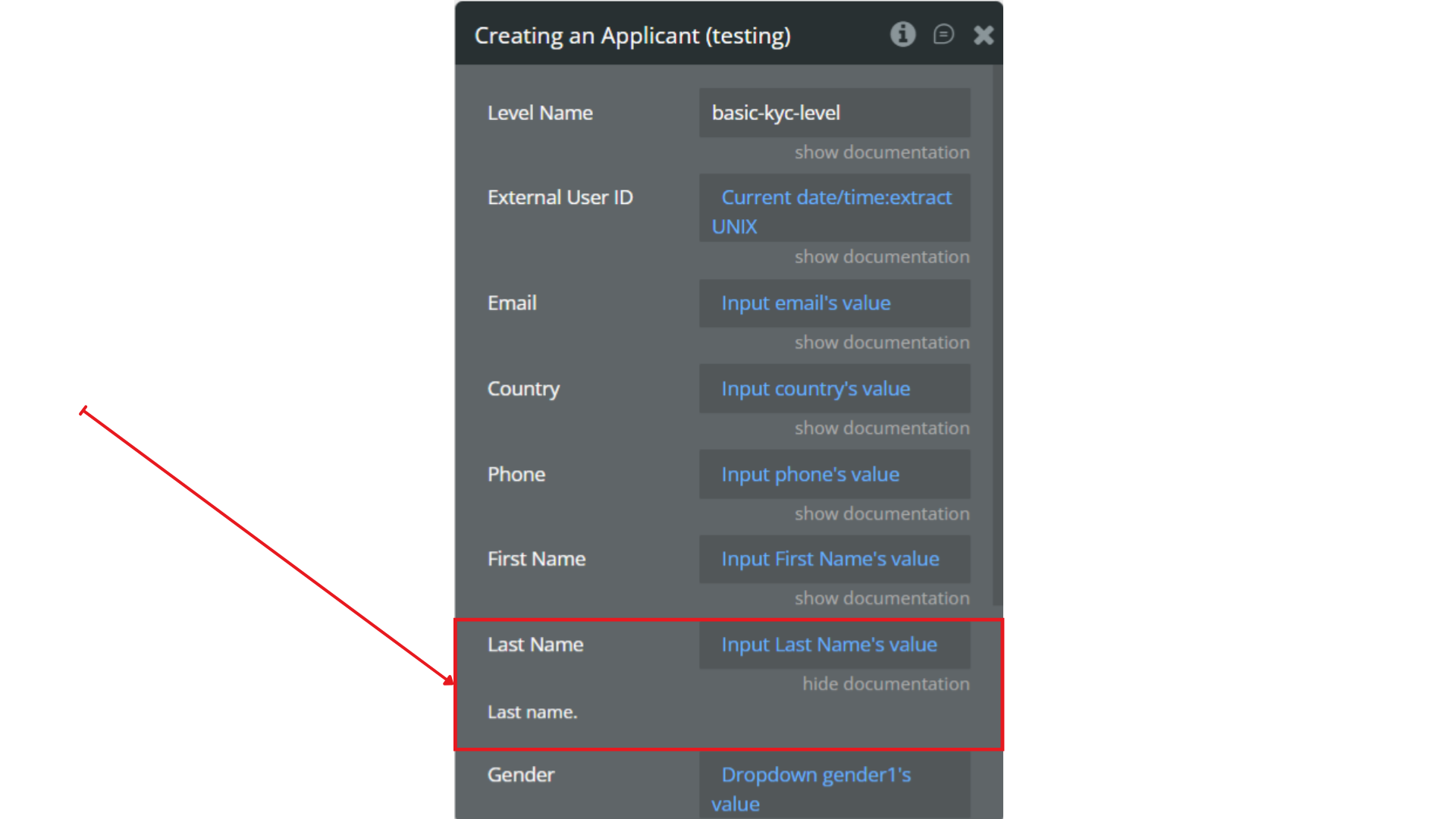The image size is (1456, 819).
Task: Edit Input email's value expression
Action: [x=805, y=303]
